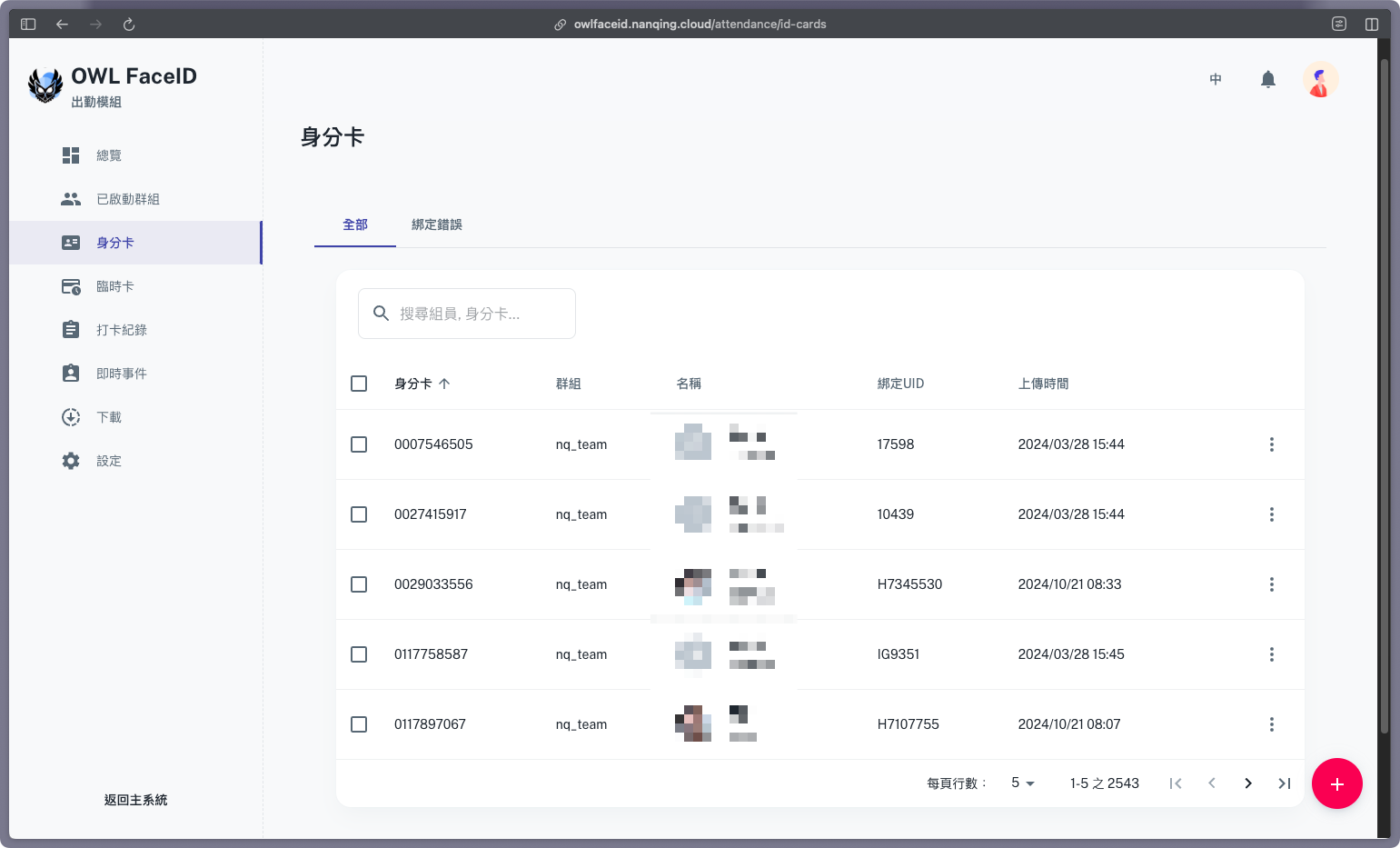The image size is (1400, 848).
Task: Open 臨時卡 temporary cards page
Action: tap(114, 286)
